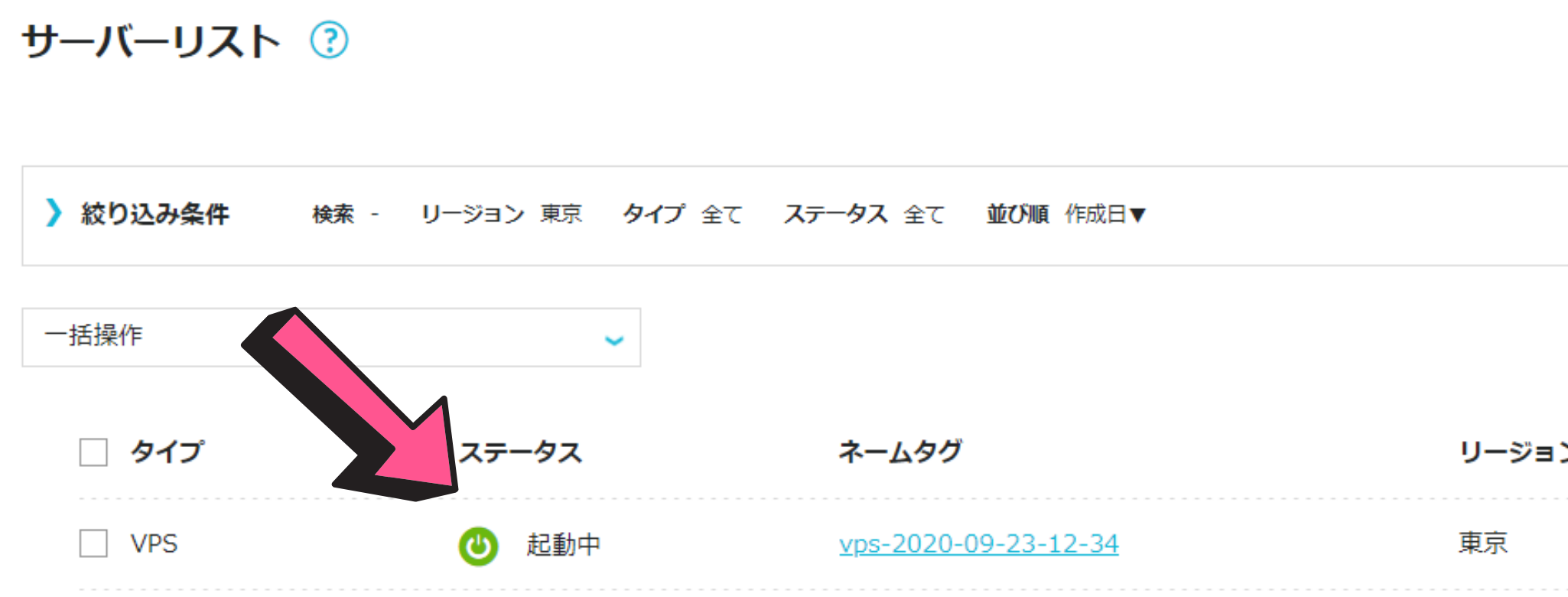Click the 絞り込み条件 label
This screenshot has width=1568, height=597.
[x=155, y=214]
